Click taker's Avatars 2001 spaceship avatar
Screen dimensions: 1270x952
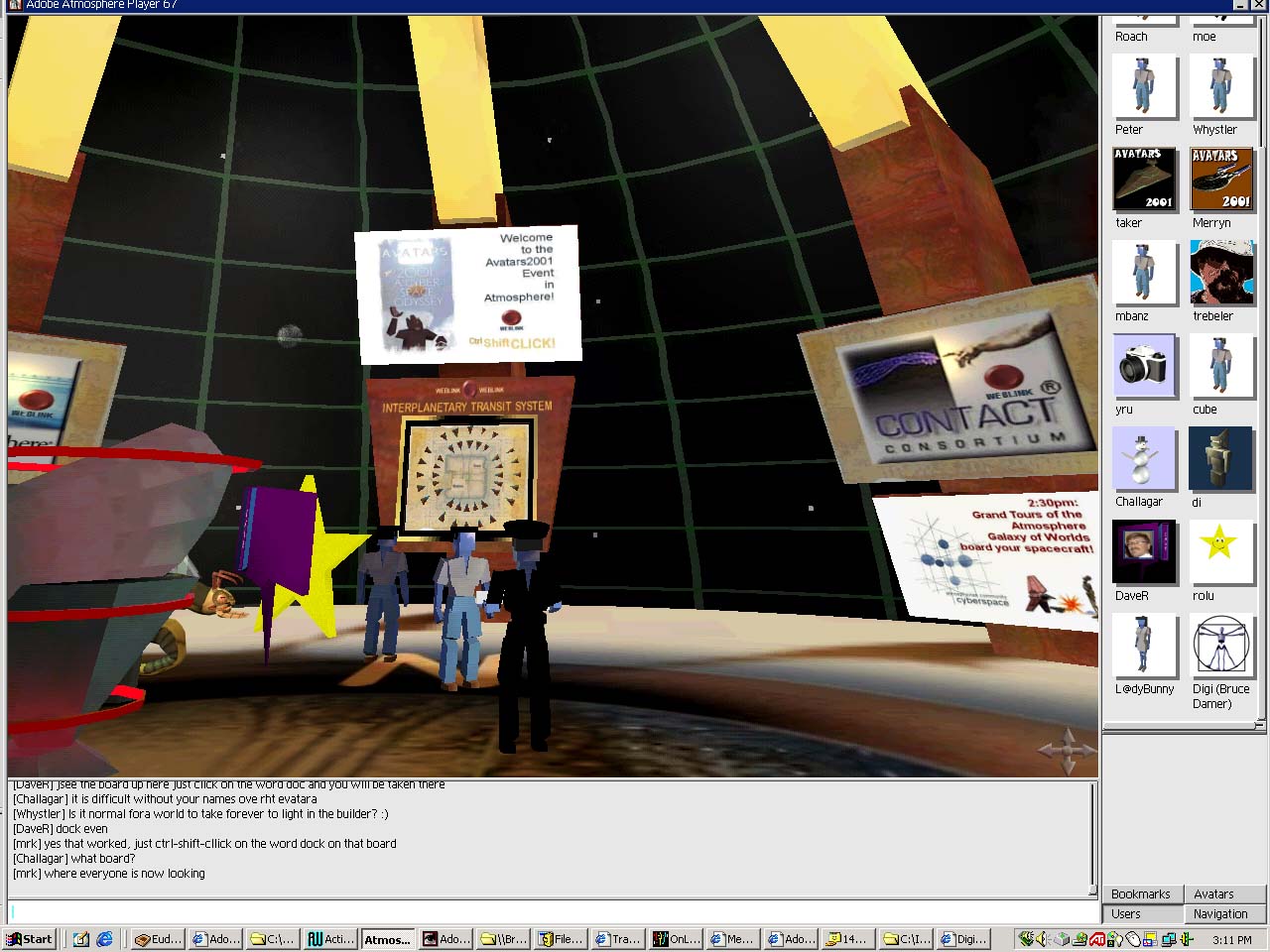point(1144,179)
